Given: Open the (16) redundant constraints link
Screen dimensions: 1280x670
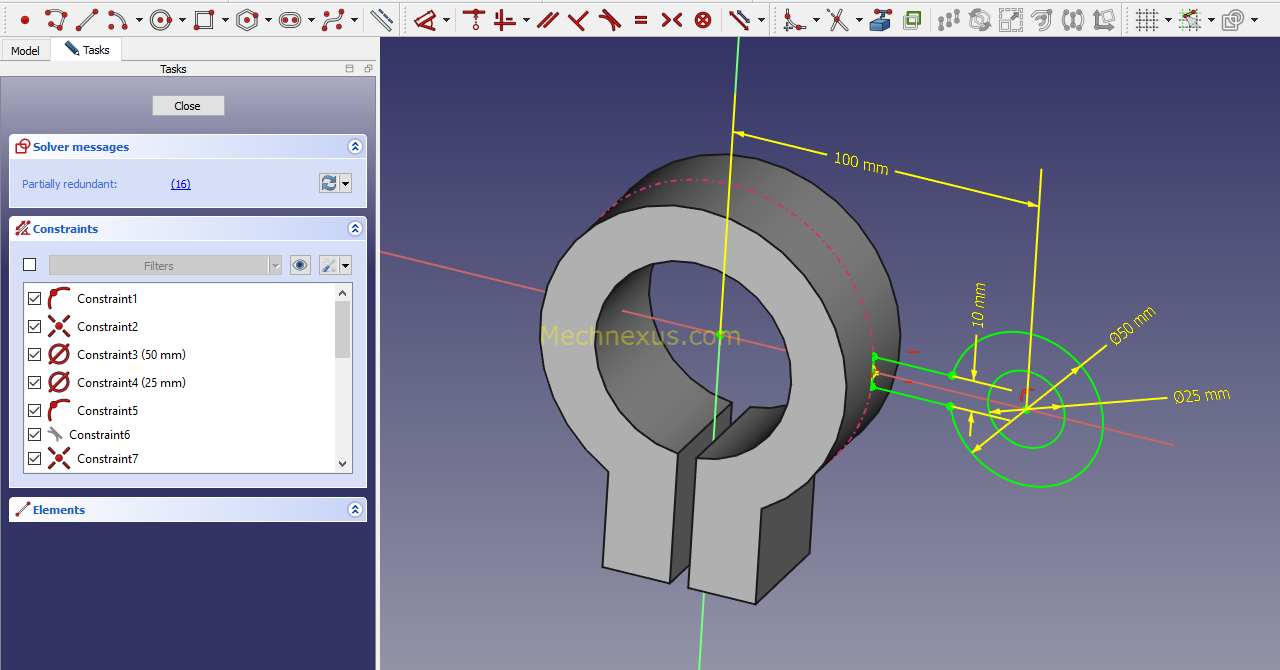Looking at the screenshot, I should click(180, 183).
